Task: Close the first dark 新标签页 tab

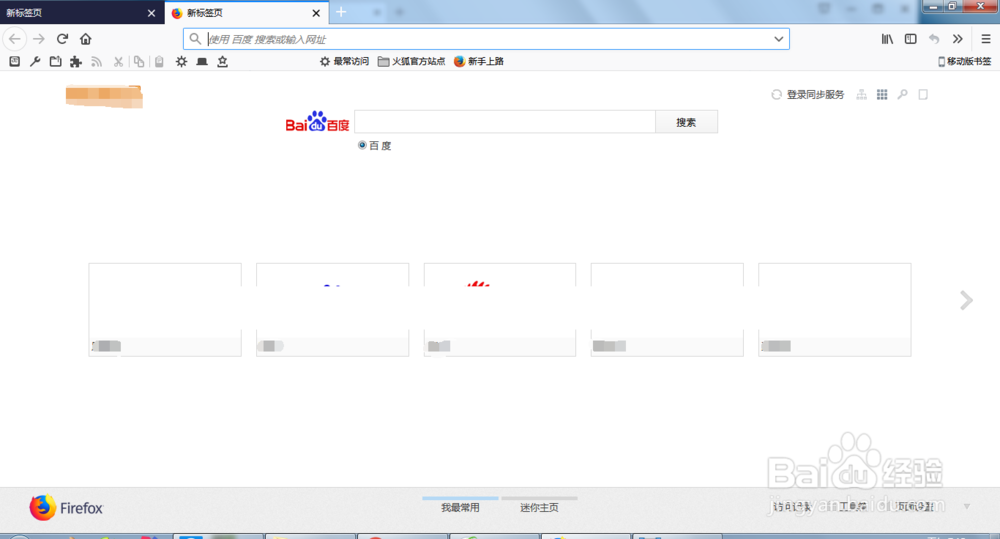Action: (151, 13)
